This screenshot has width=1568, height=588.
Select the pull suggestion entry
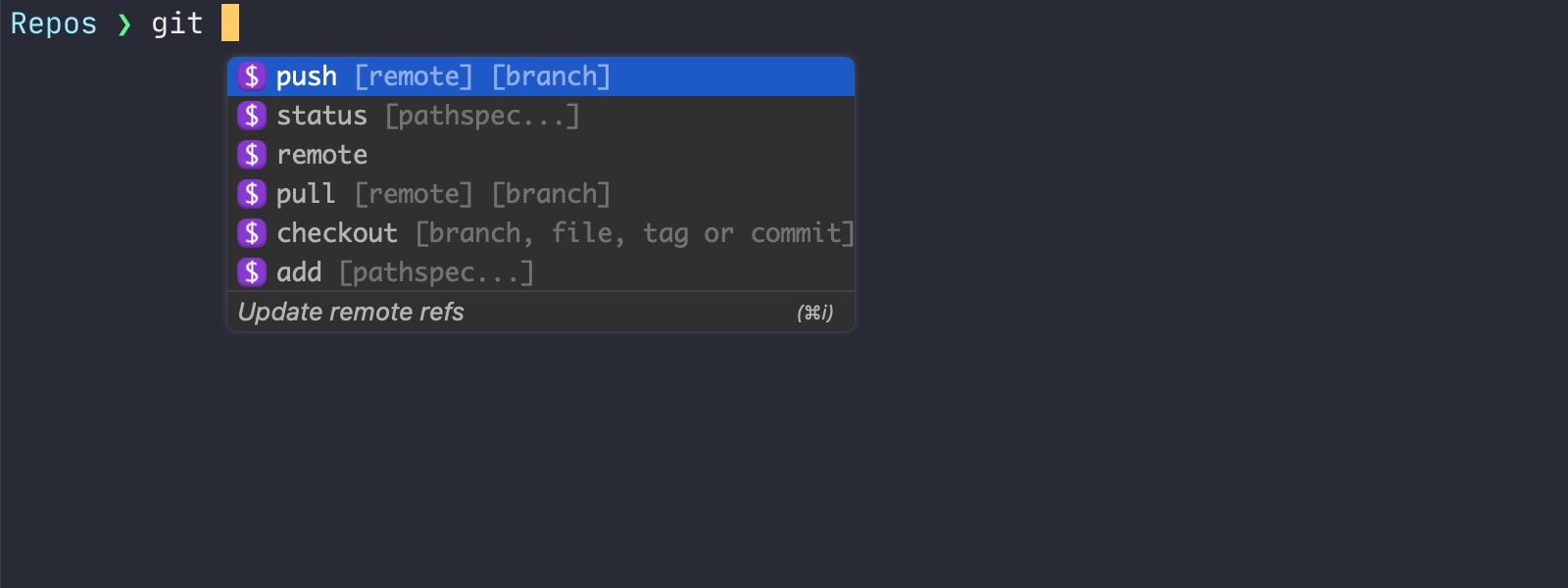point(306,194)
